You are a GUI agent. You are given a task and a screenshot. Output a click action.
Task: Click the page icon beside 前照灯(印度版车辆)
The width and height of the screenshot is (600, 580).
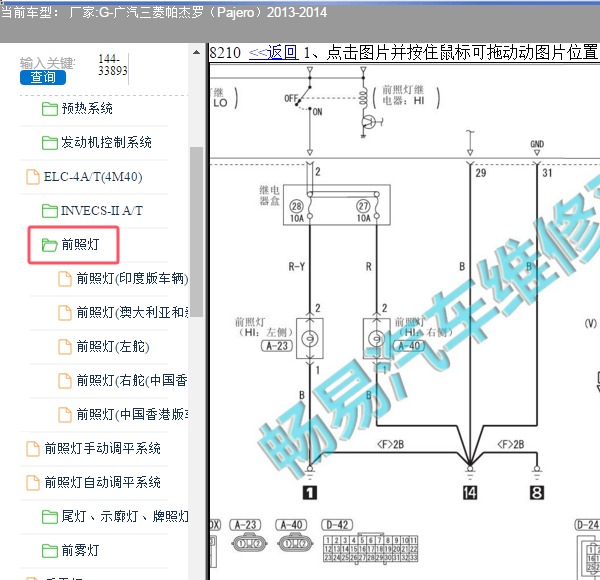click(65, 279)
